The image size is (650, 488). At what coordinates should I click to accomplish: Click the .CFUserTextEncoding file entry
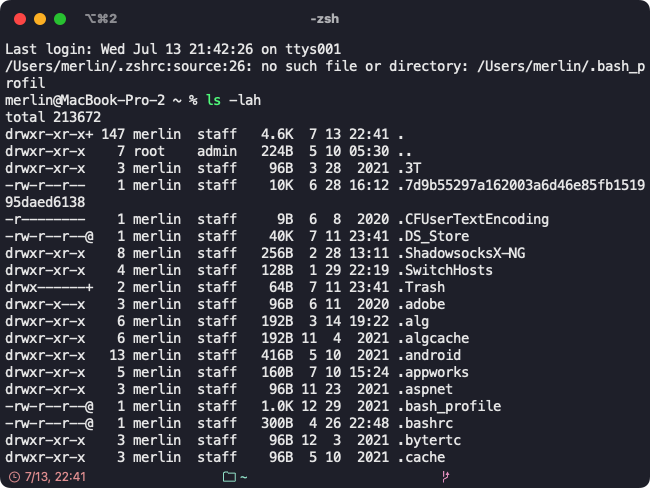(473, 219)
